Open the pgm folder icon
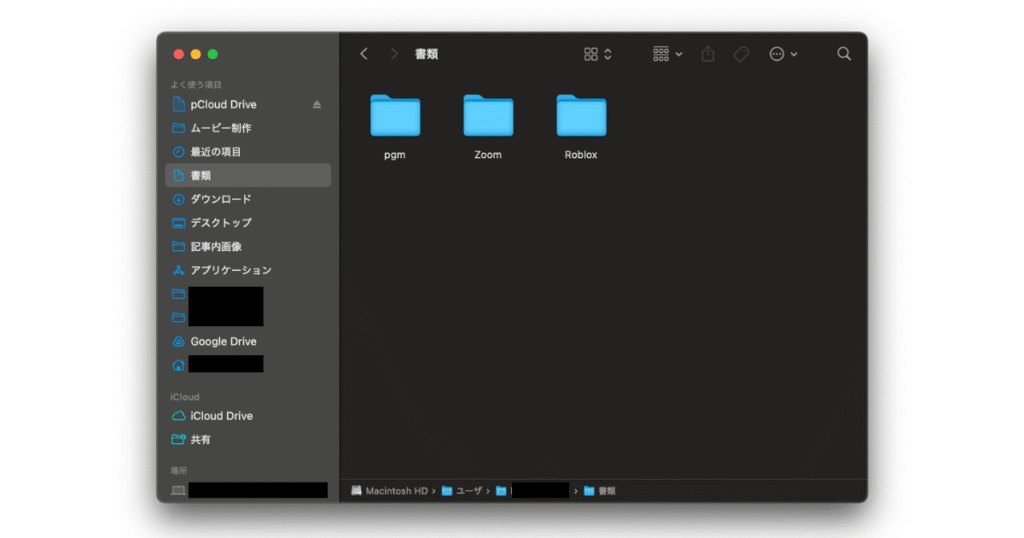The width and height of the screenshot is (1024, 538). tap(395, 115)
